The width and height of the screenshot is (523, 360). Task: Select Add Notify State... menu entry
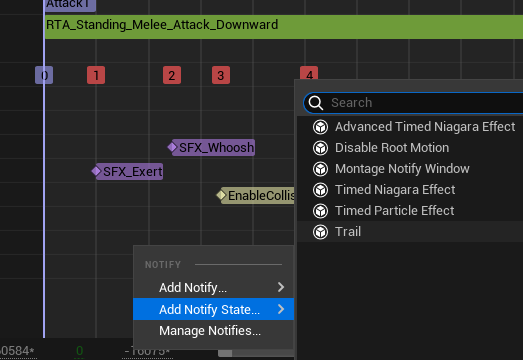[213, 309]
